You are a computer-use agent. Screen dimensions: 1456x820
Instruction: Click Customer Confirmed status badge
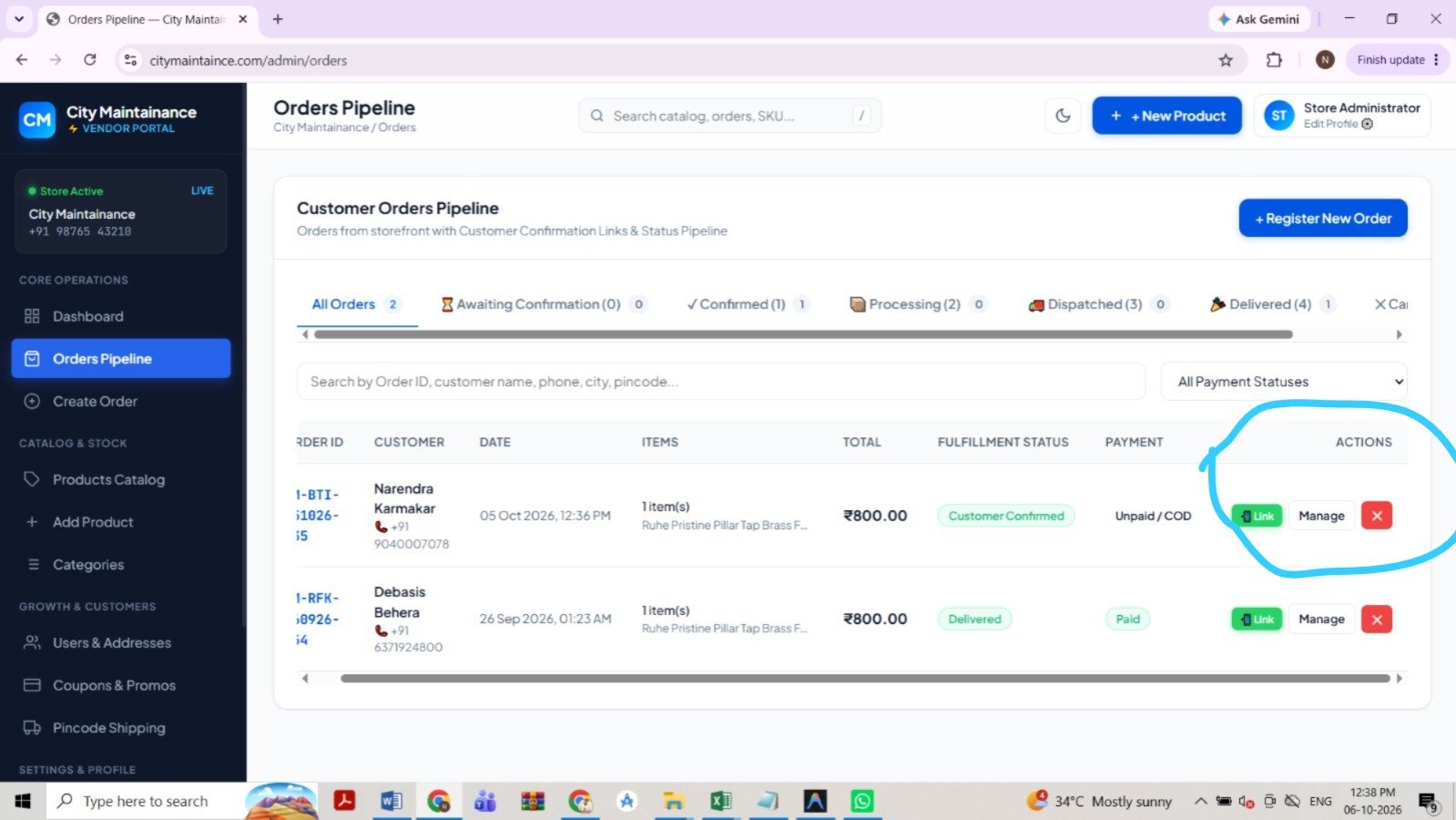1006,516
